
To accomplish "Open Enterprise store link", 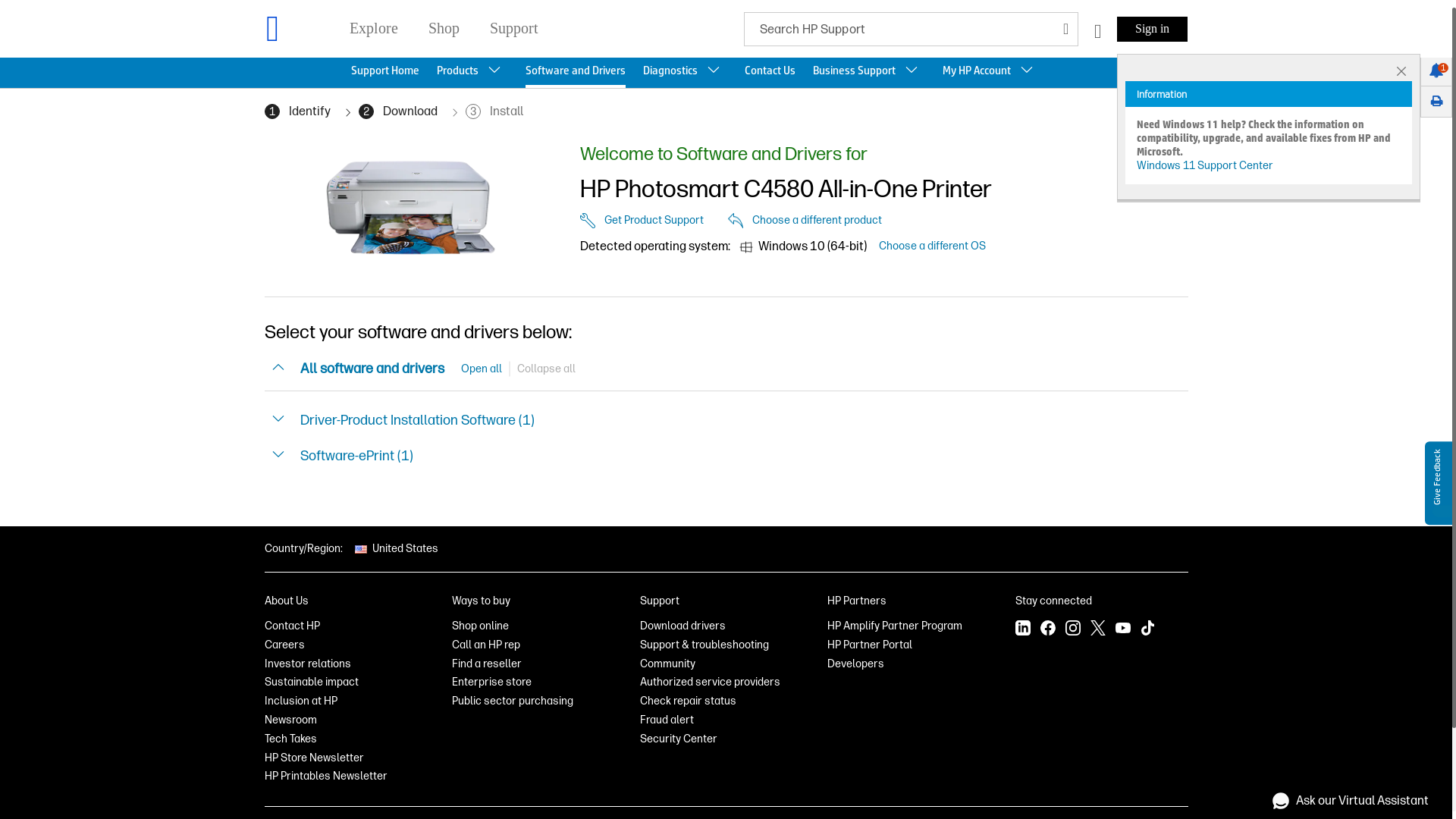I will [x=491, y=682].
